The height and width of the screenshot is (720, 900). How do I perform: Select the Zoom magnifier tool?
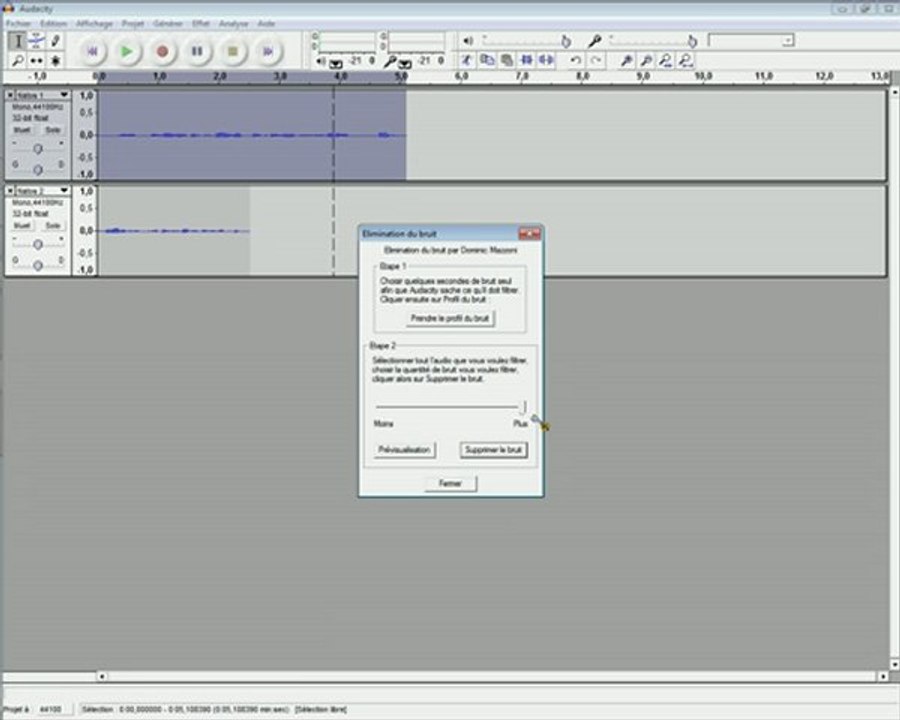(x=18, y=60)
